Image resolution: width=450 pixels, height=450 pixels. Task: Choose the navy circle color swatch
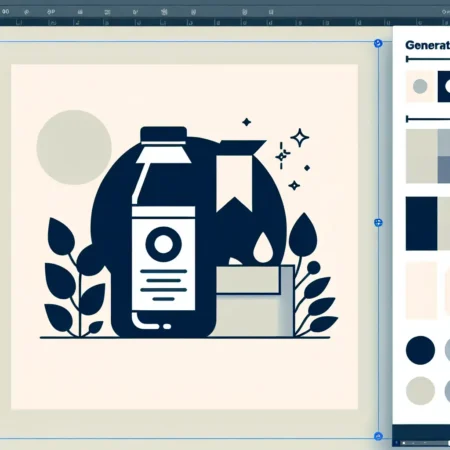click(420, 350)
